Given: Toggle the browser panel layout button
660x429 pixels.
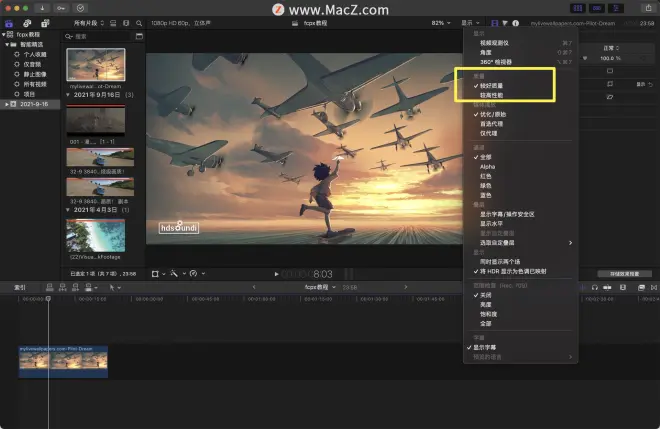Looking at the screenshot, I should (578, 8).
